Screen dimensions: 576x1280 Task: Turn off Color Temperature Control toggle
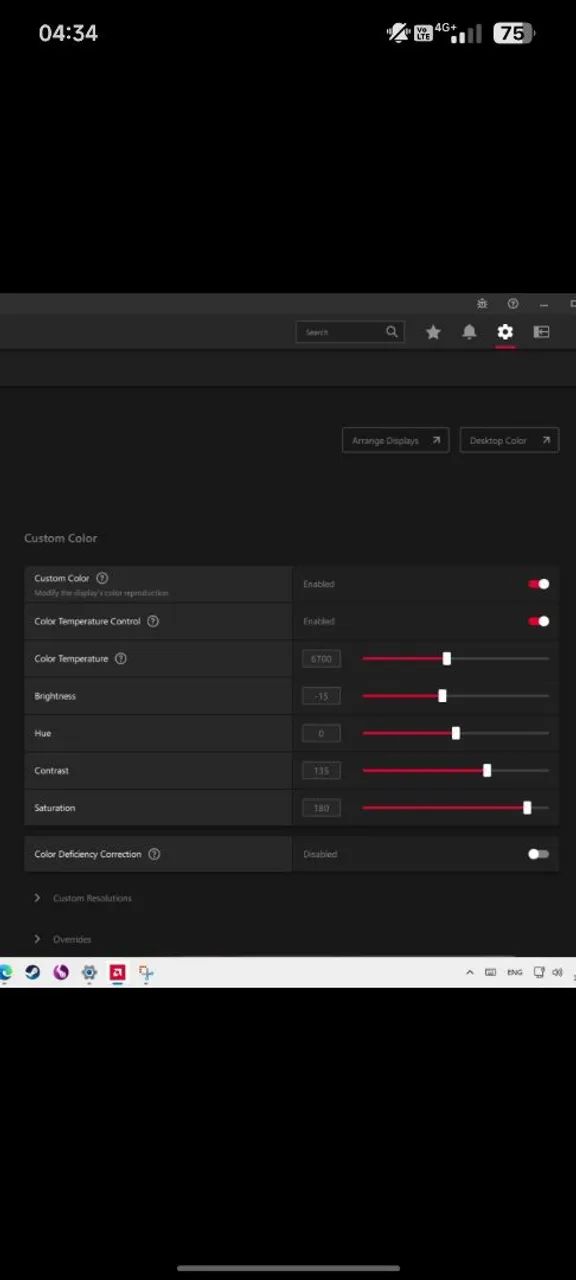click(x=539, y=621)
